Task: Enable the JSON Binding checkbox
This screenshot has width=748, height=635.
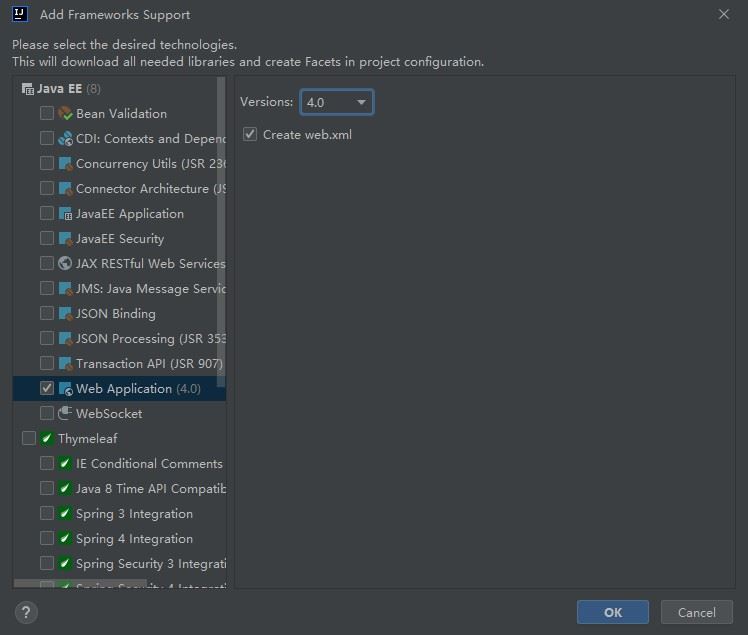Action: pyautogui.click(x=47, y=313)
